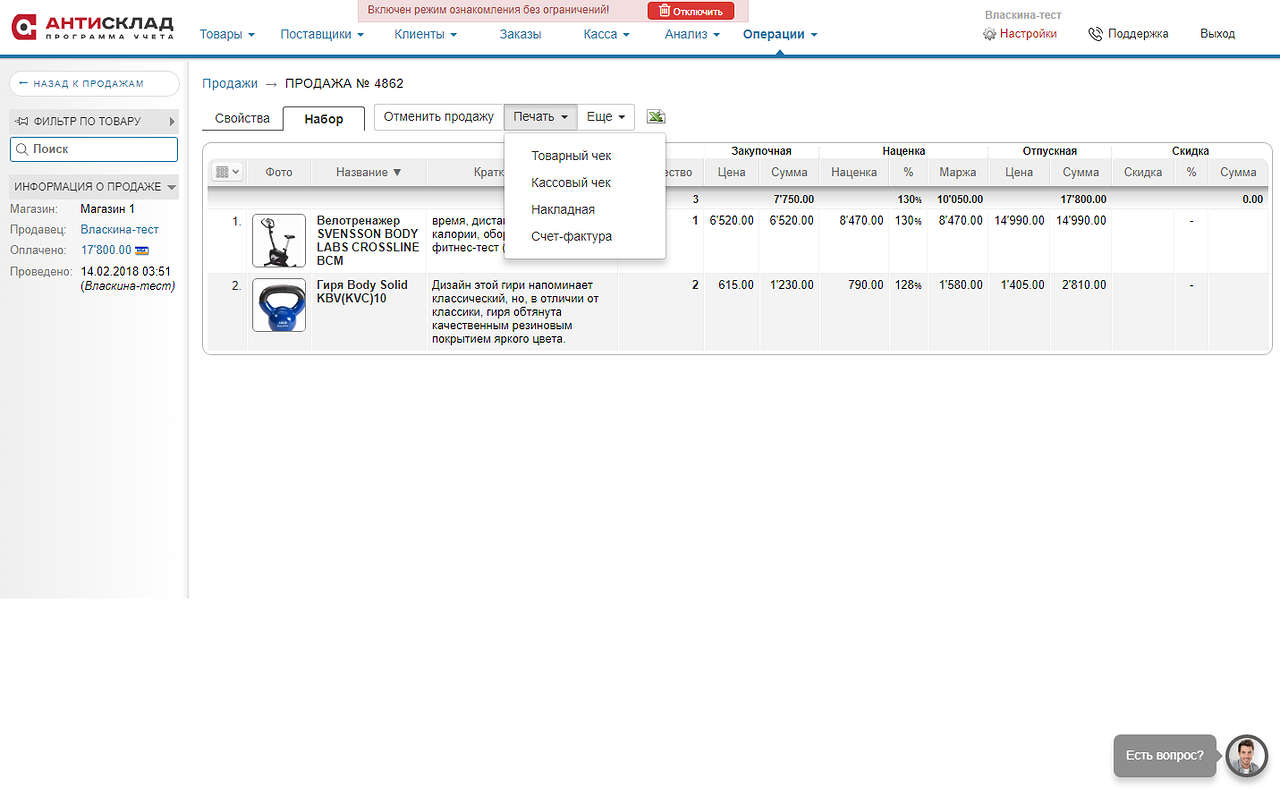The image size is (1280, 789).
Task: Select Товарный чек from print menu
Action: point(571,156)
